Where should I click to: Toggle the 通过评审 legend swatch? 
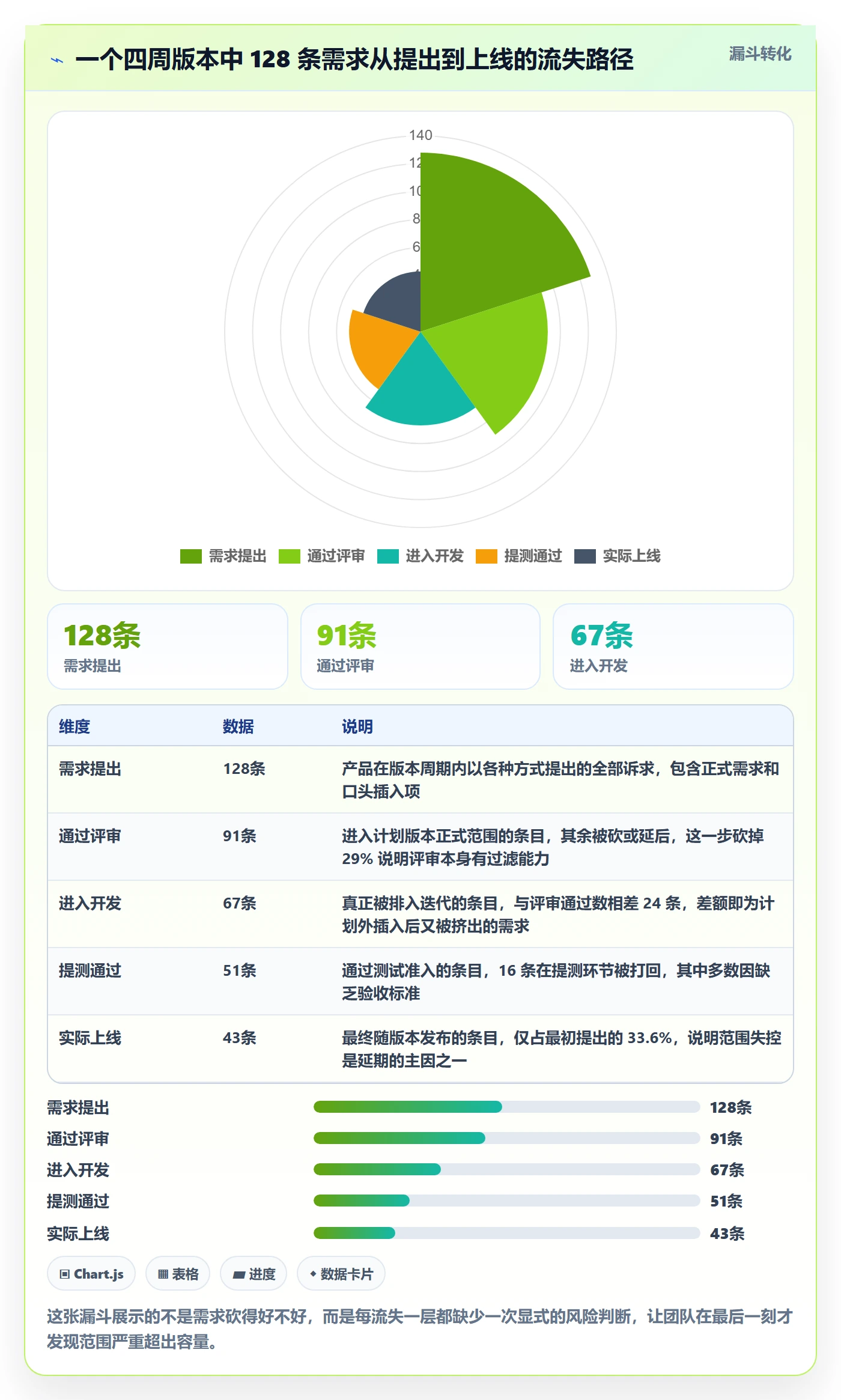[290, 556]
